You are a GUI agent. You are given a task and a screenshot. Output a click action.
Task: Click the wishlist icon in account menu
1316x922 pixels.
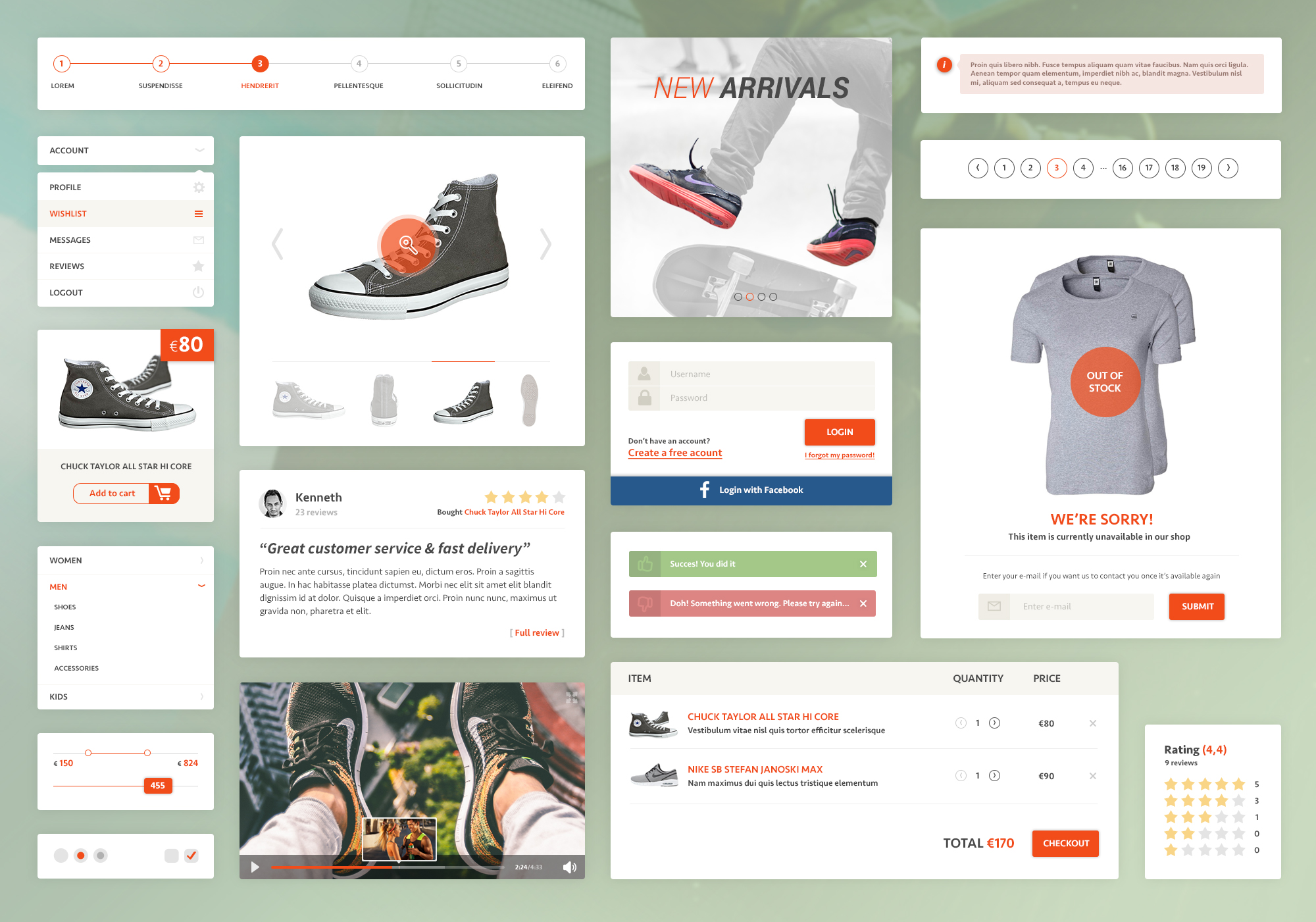point(199,214)
